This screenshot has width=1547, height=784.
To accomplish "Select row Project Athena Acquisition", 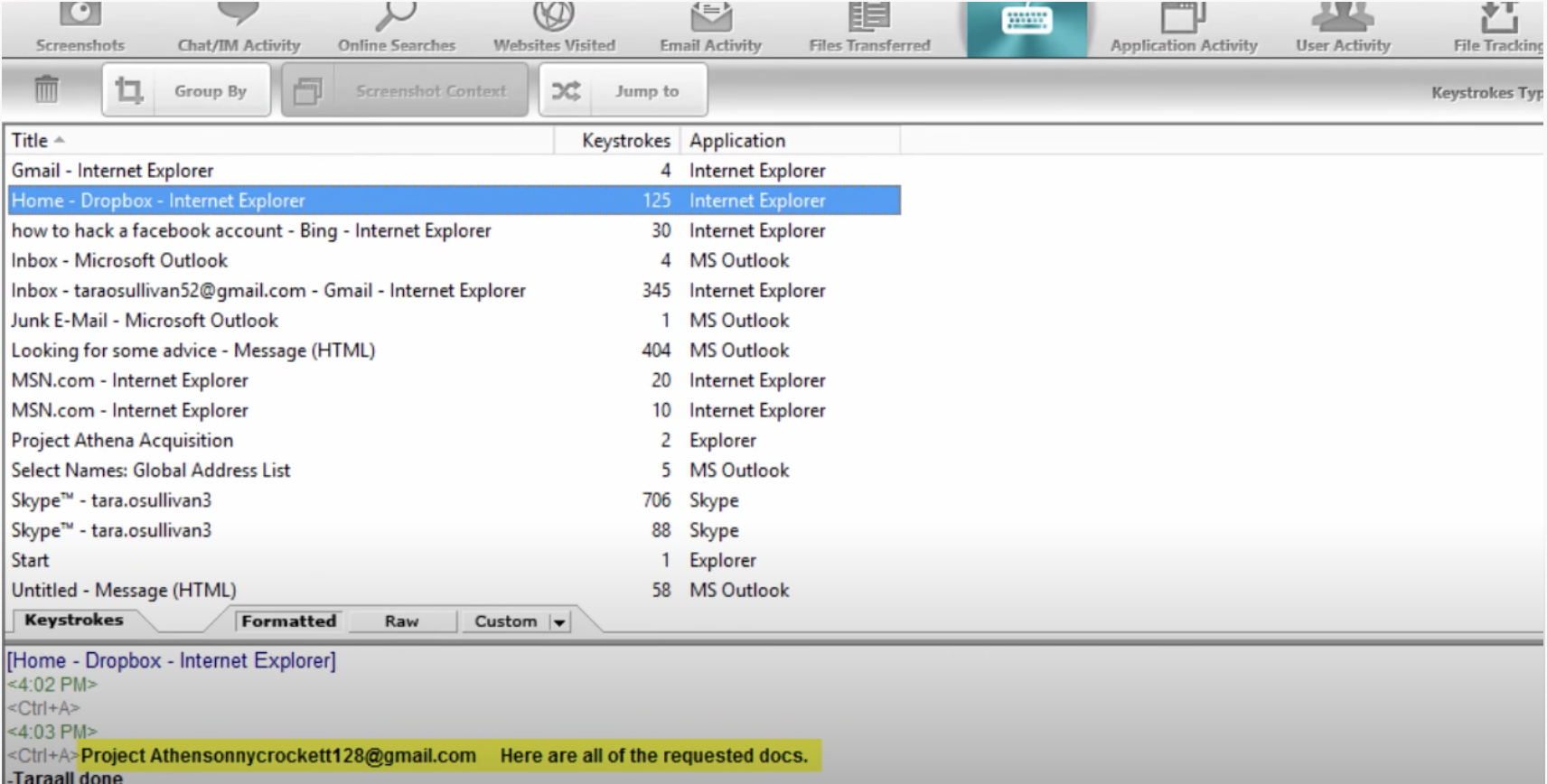I will click(x=454, y=440).
